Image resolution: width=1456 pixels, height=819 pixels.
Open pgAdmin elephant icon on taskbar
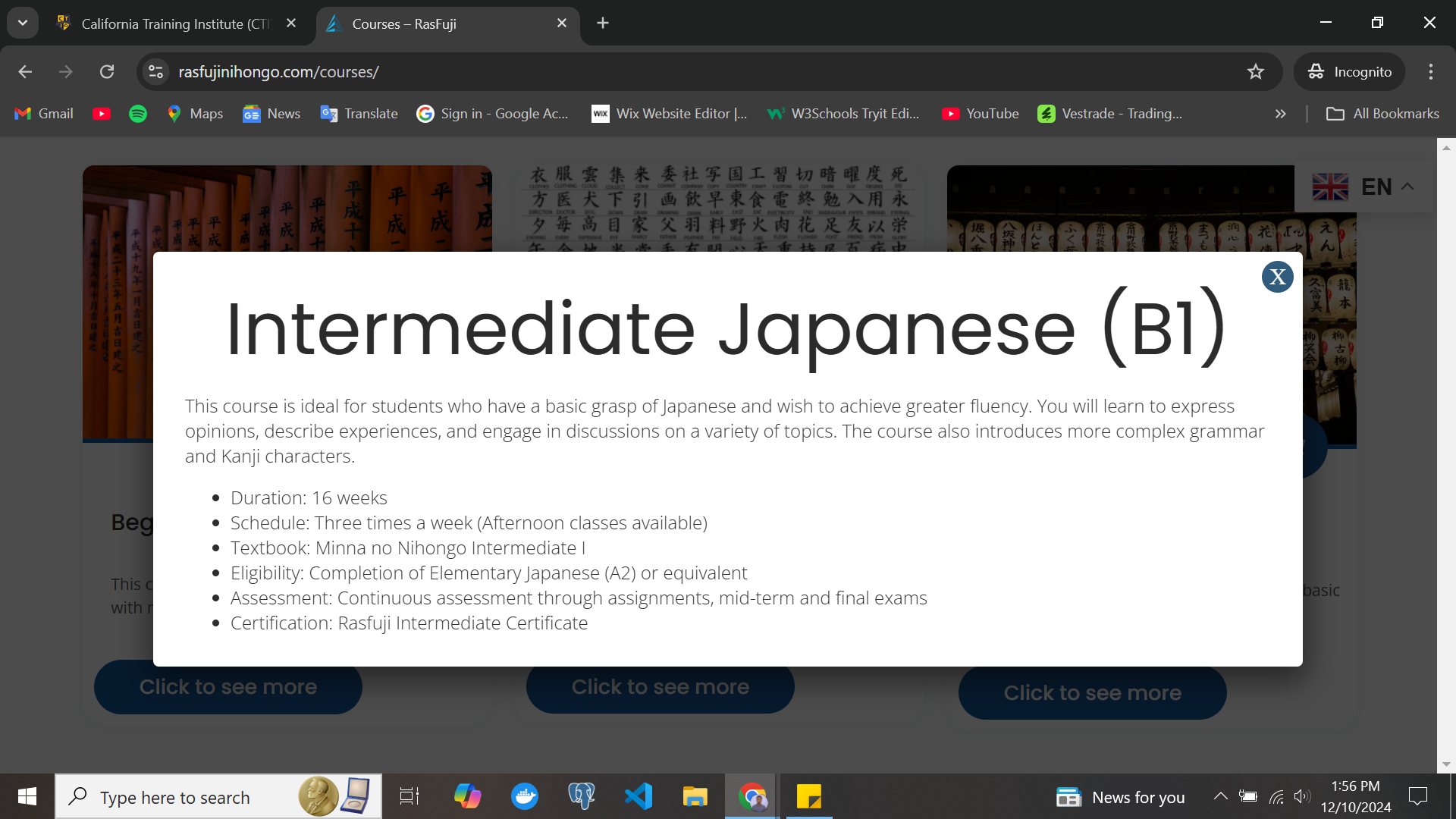tap(582, 796)
